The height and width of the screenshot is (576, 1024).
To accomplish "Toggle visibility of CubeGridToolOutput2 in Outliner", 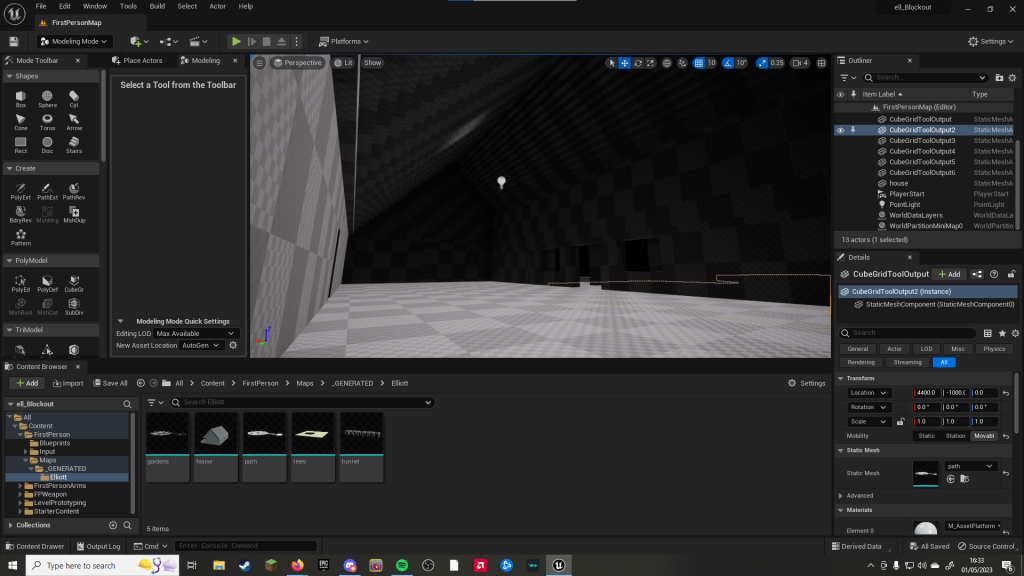I will tap(840, 130).
